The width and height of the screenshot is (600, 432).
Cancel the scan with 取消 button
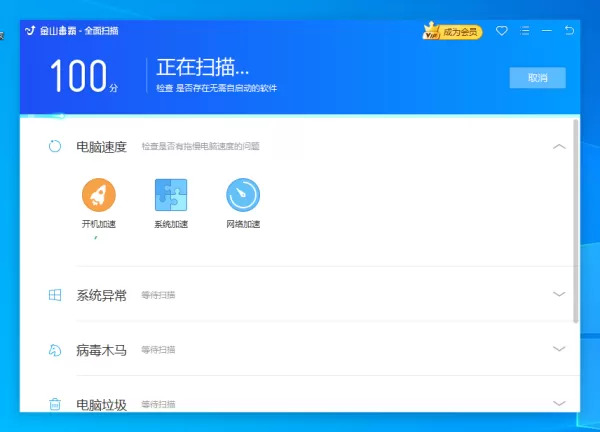point(538,78)
